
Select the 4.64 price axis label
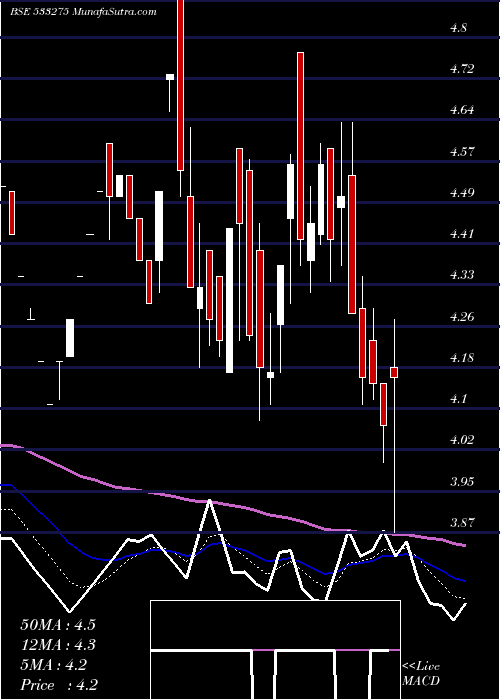462,110
